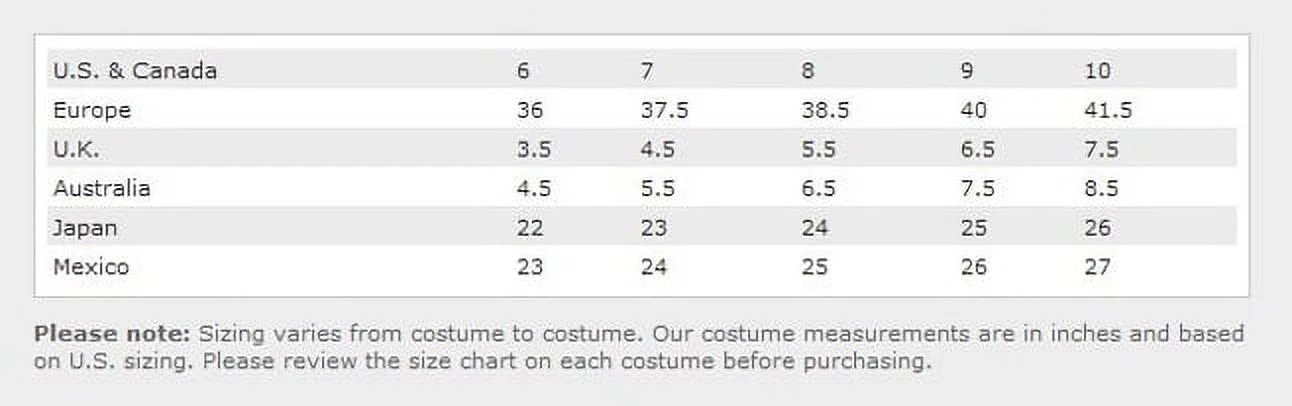
Task: Click the Australia row's 8.5 value
Action: click(1101, 188)
